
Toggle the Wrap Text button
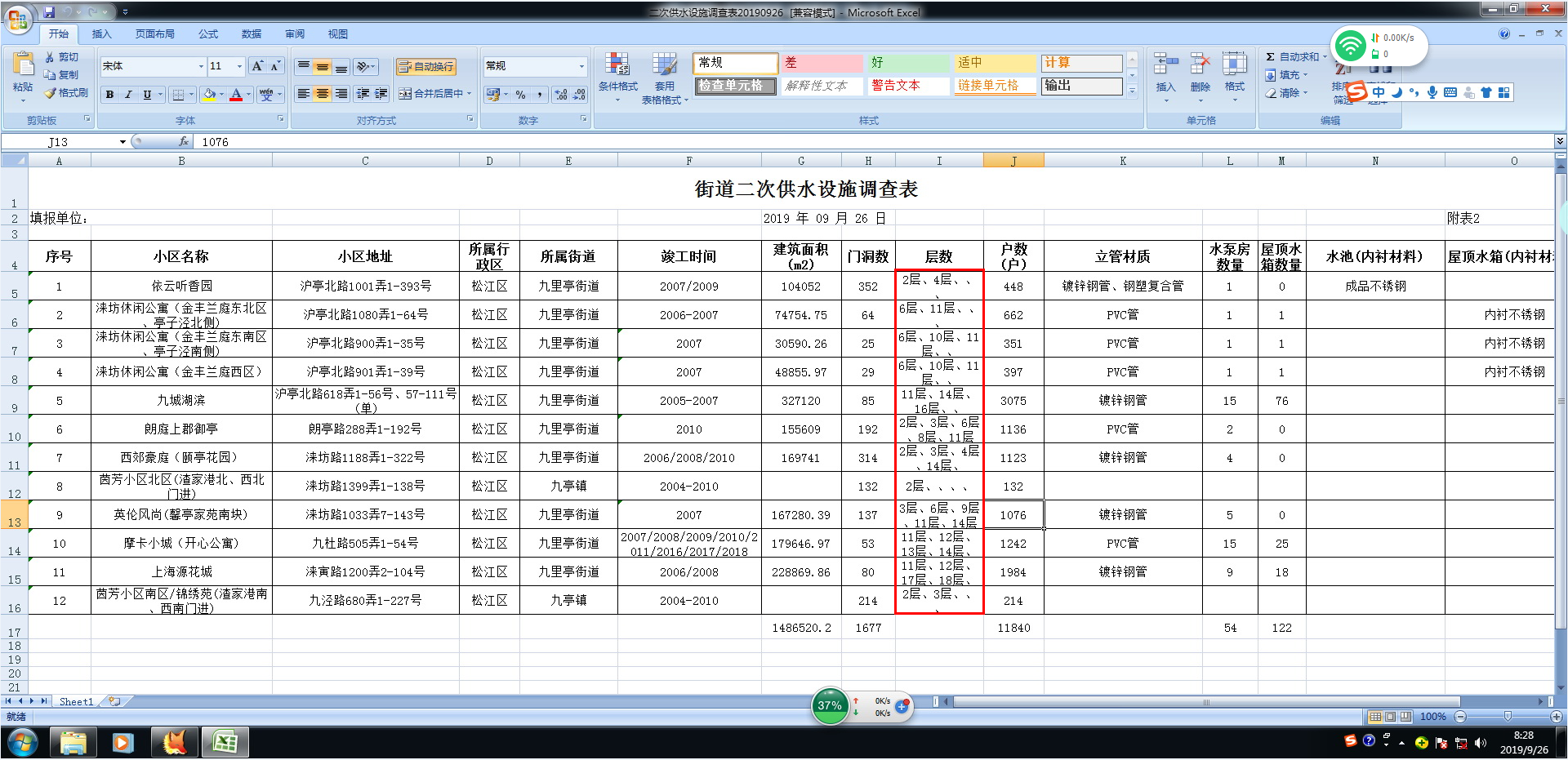tap(425, 67)
